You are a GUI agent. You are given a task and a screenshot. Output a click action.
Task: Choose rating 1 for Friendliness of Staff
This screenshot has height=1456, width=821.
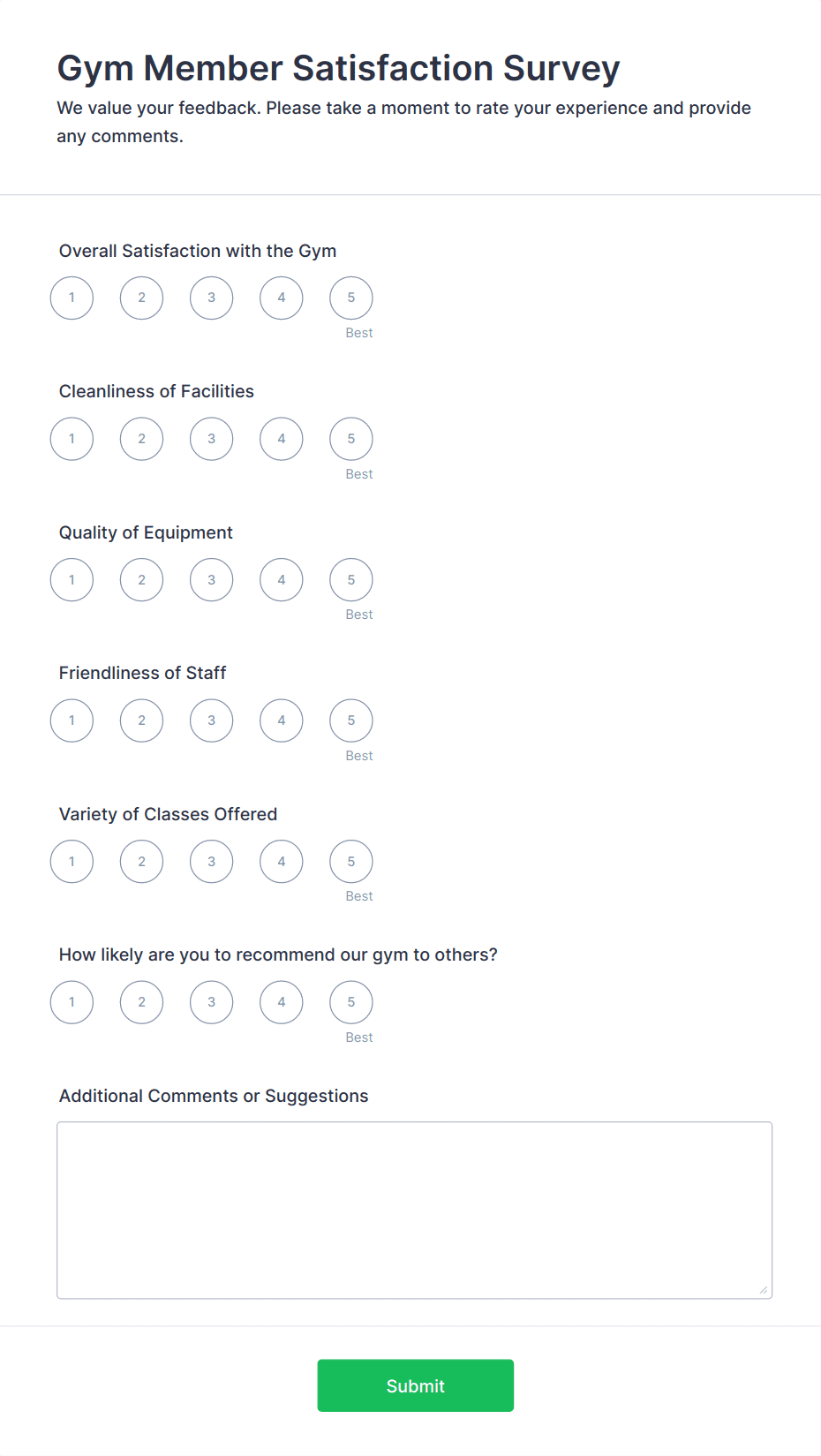[72, 720]
